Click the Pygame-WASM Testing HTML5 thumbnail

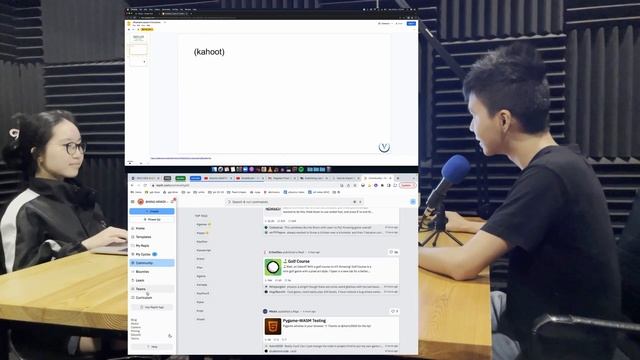[x=273, y=327]
